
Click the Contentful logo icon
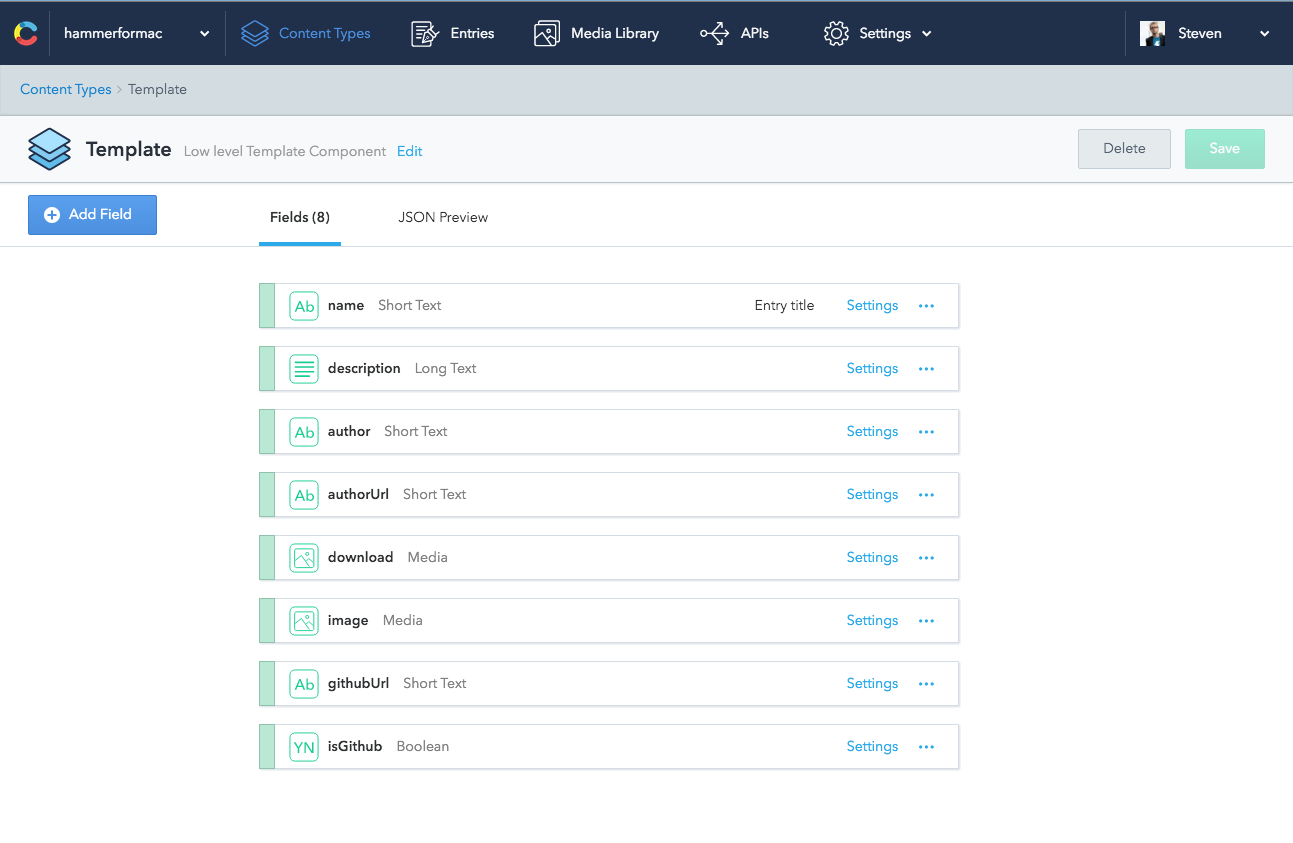click(26, 33)
